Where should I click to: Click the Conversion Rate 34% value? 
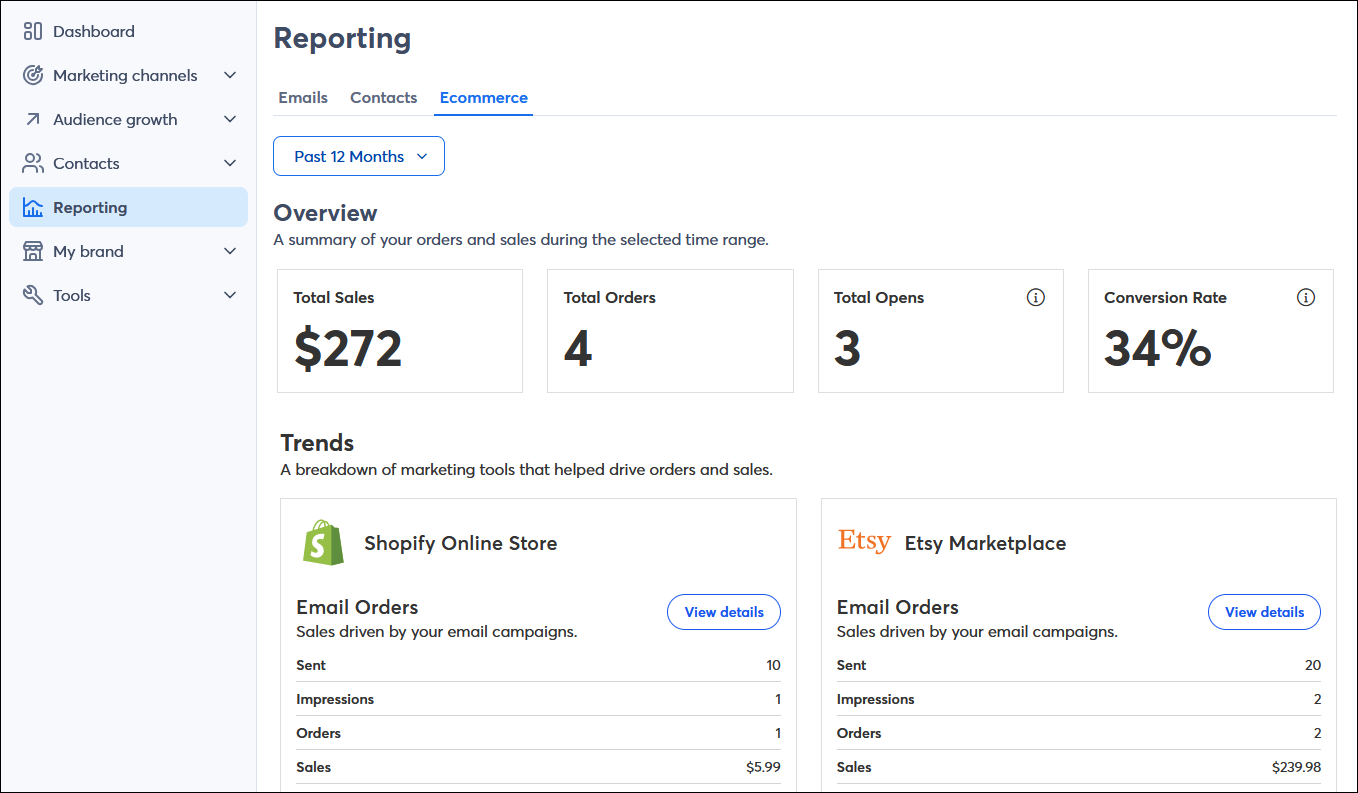pyautogui.click(x=1158, y=348)
